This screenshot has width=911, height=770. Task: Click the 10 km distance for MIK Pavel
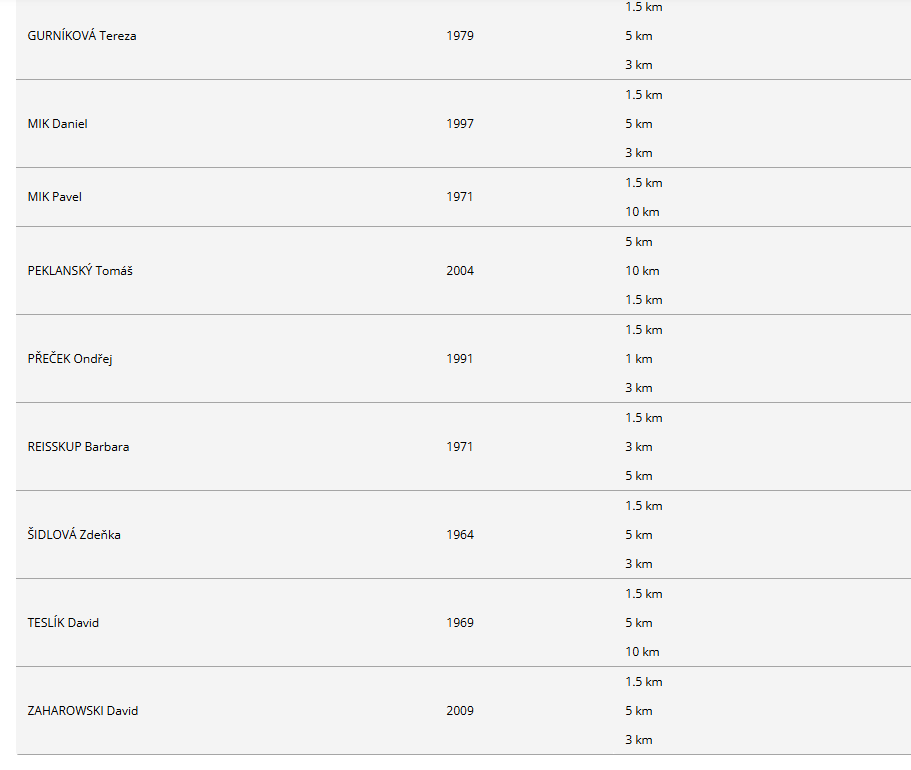[x=643, y=212]
